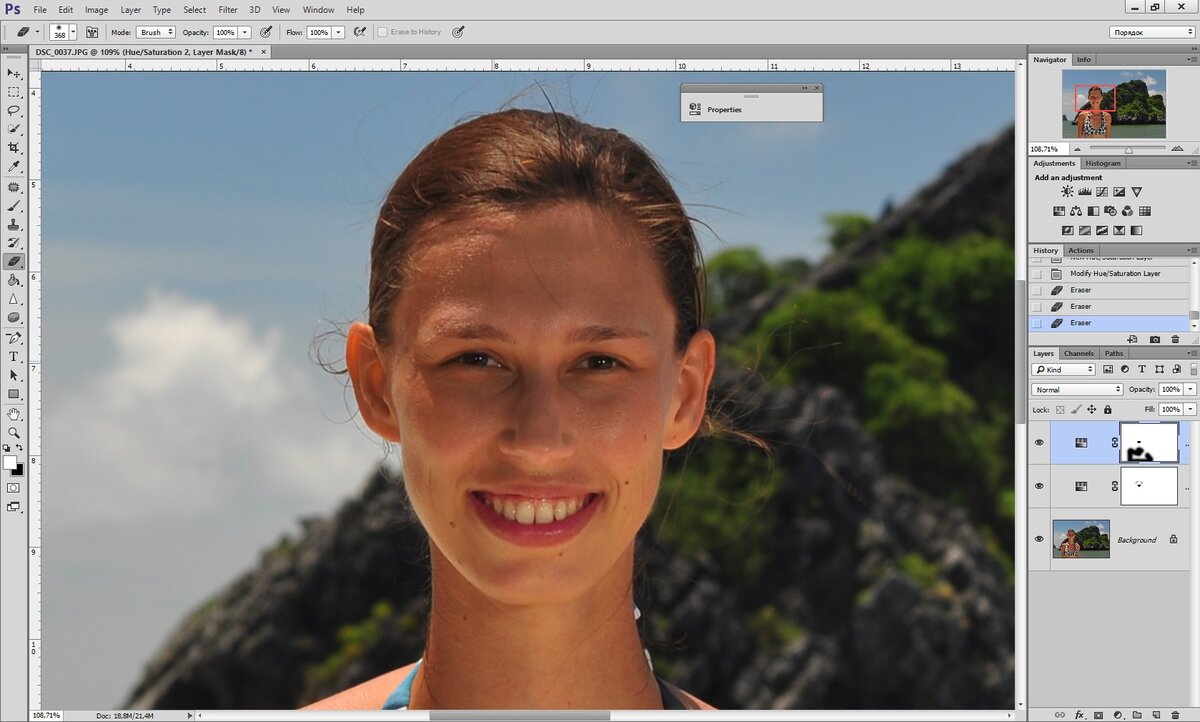Click Properties panel title
The image size is (1200, 722).
(724, 110)
